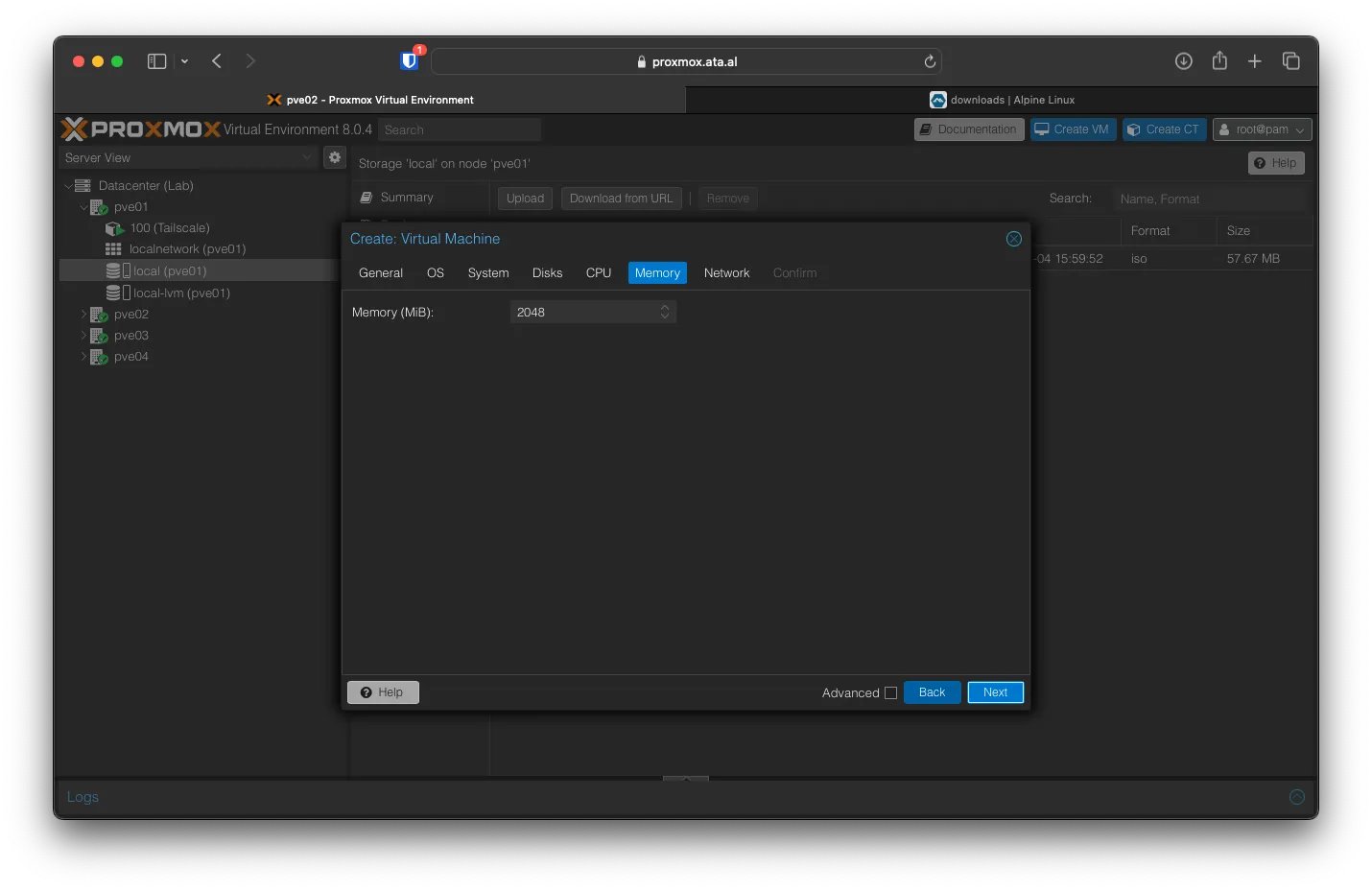Expand the pve04 node
Image resolution: width=1372 pixels, height=890 pixels.
tap(83, 357)
